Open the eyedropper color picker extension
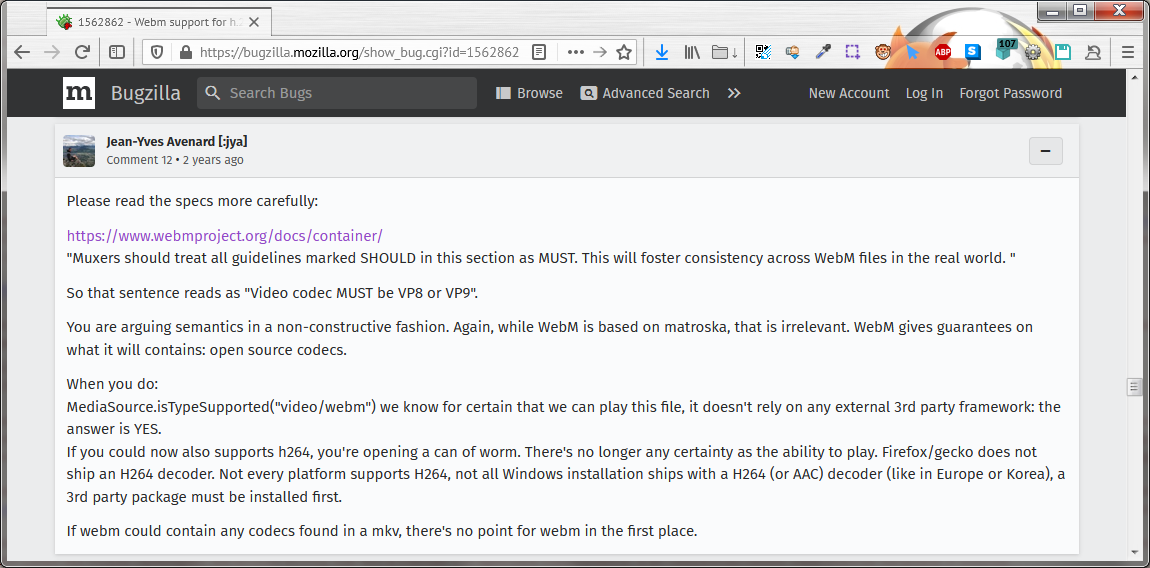This screenshot has width=1150, height=568. point(823,52)
